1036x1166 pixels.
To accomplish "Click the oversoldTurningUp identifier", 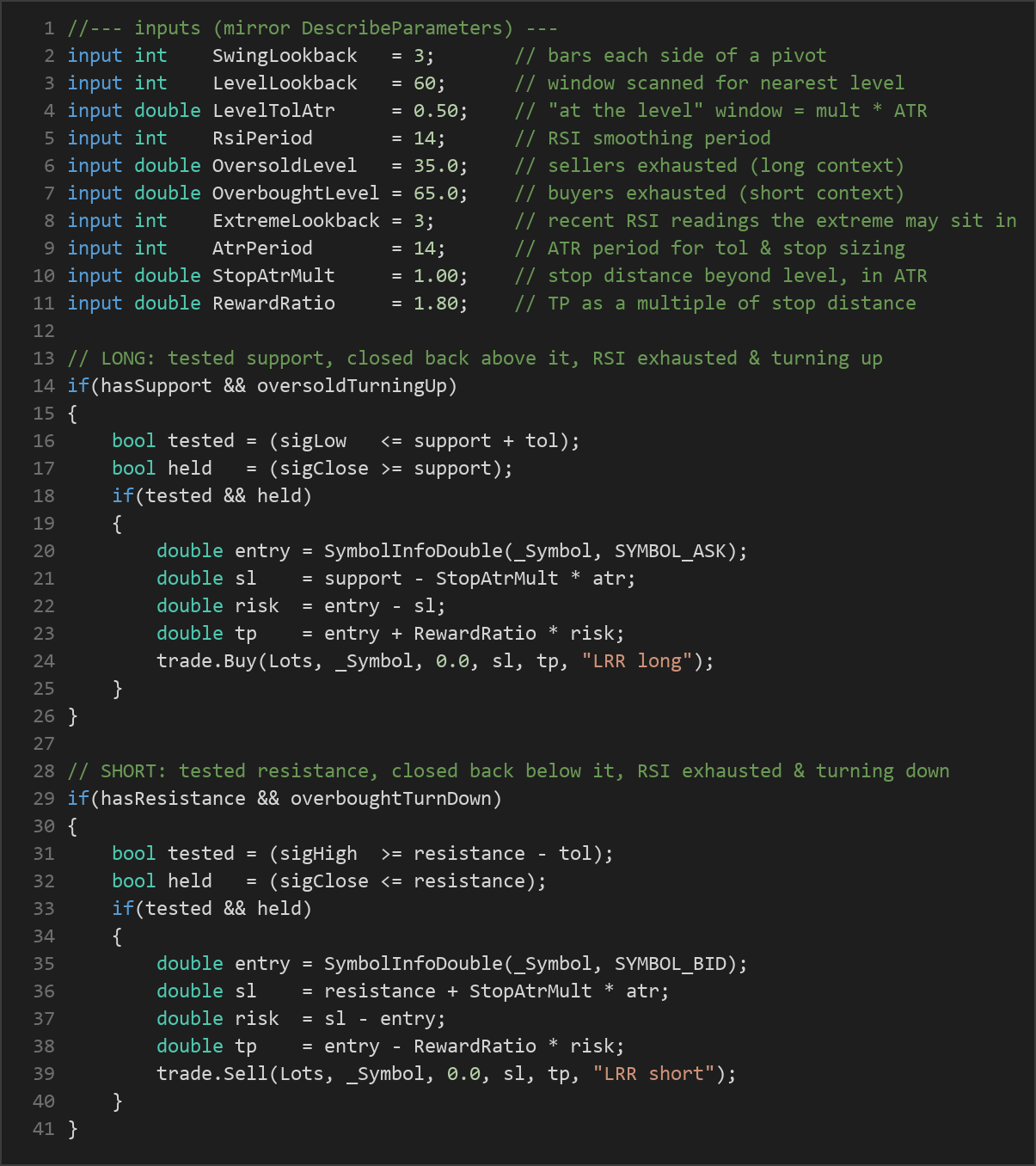I will [352, 385].
